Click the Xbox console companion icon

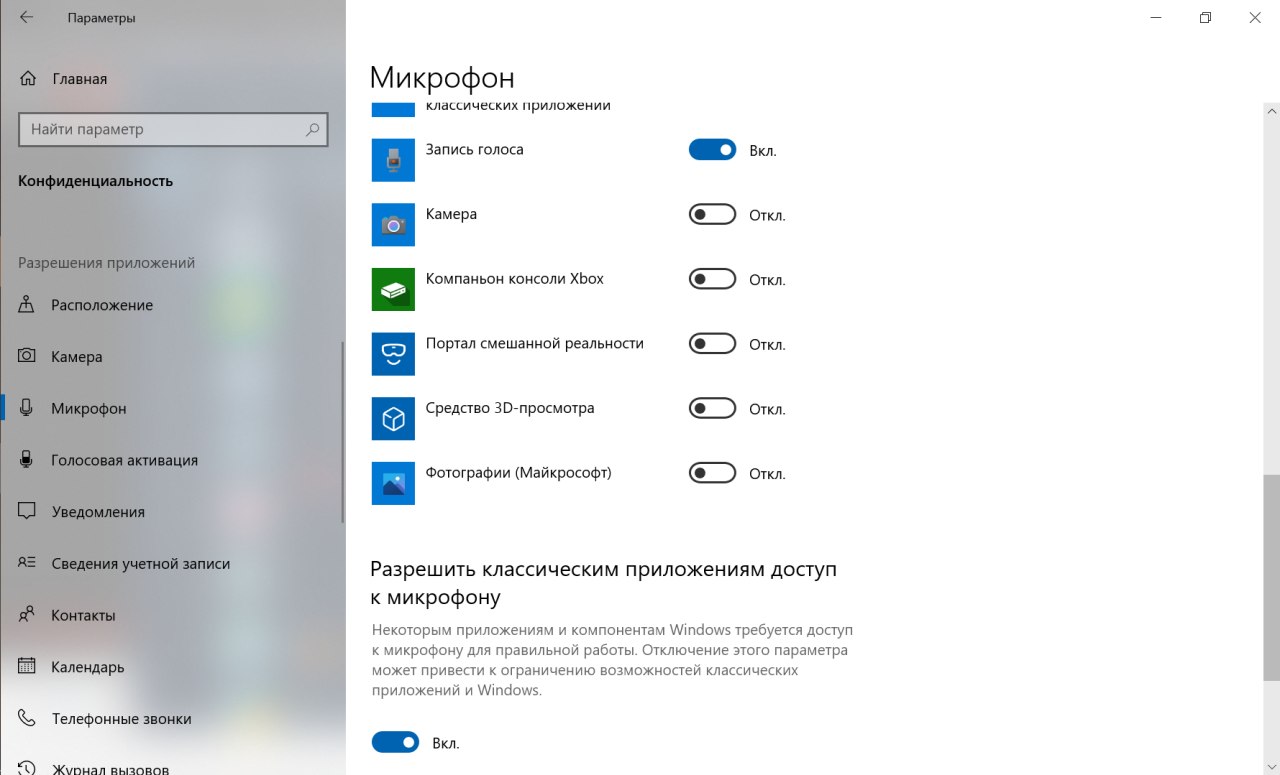point(393,289)
